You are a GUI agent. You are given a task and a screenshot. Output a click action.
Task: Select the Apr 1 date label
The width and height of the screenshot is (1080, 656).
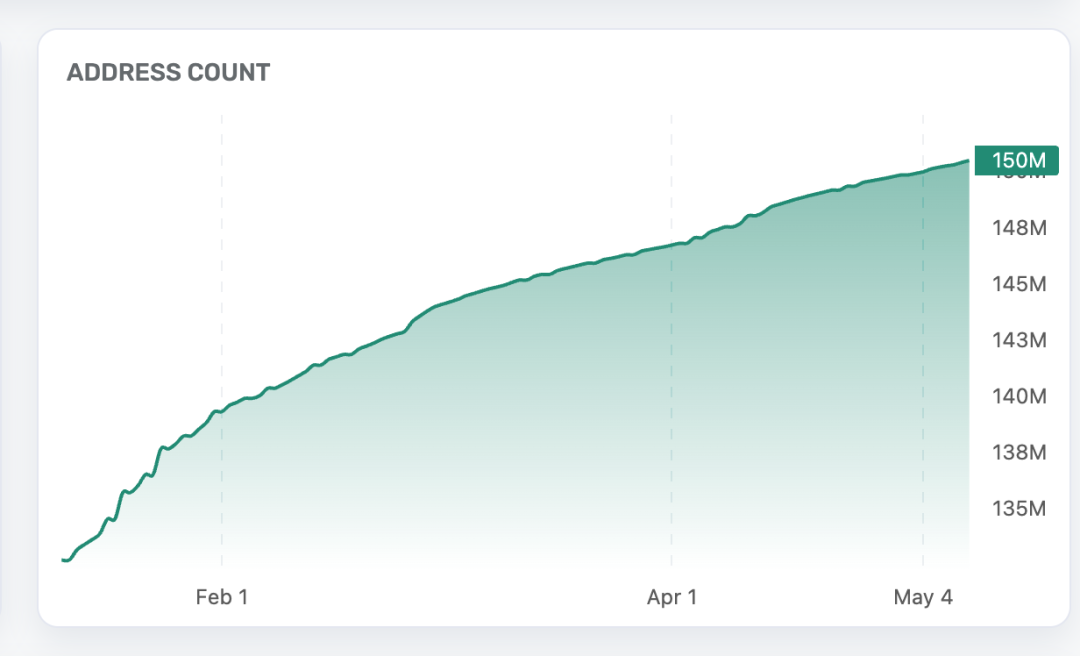[x=672, y=597]
